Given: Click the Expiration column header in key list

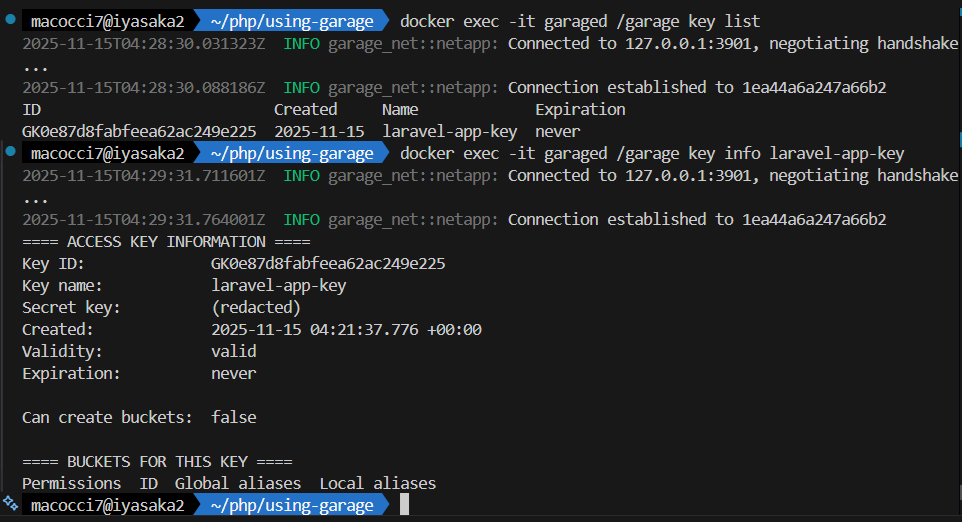Looking at the screenshot, I should point(580,109).
